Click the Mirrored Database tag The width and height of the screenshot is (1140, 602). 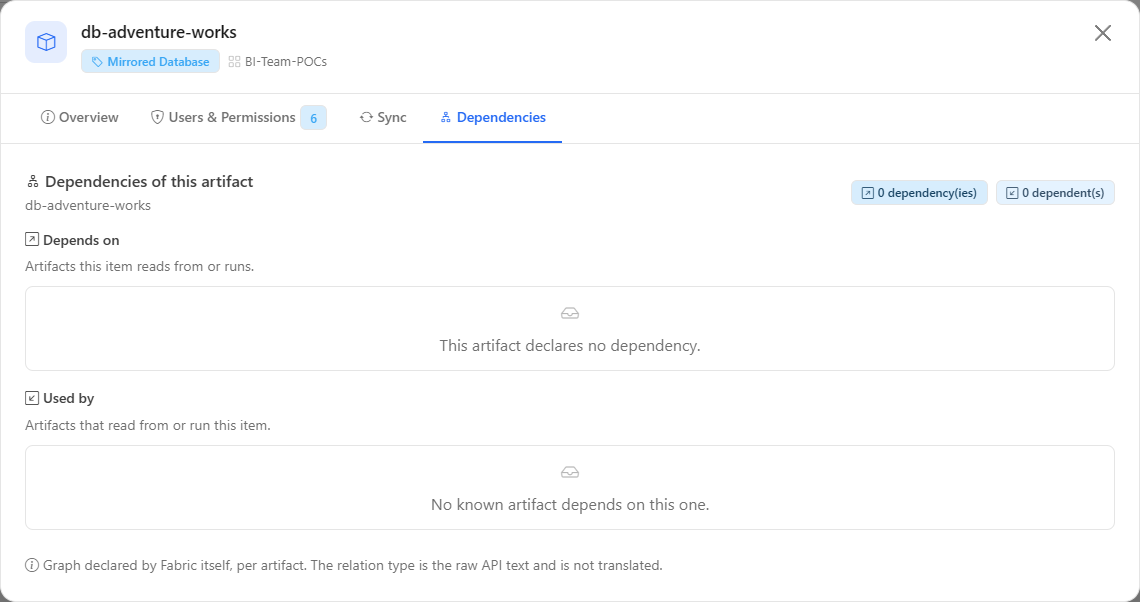coord(150,62)
